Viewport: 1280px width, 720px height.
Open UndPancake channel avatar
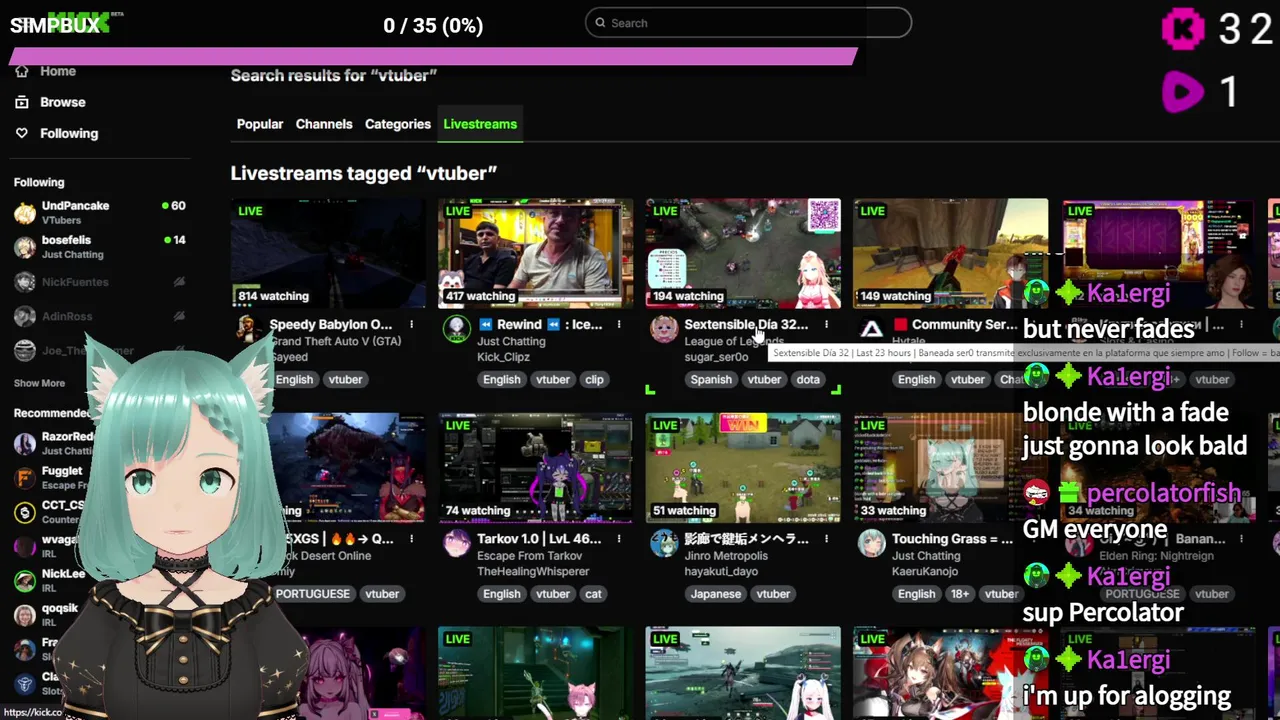25,212
